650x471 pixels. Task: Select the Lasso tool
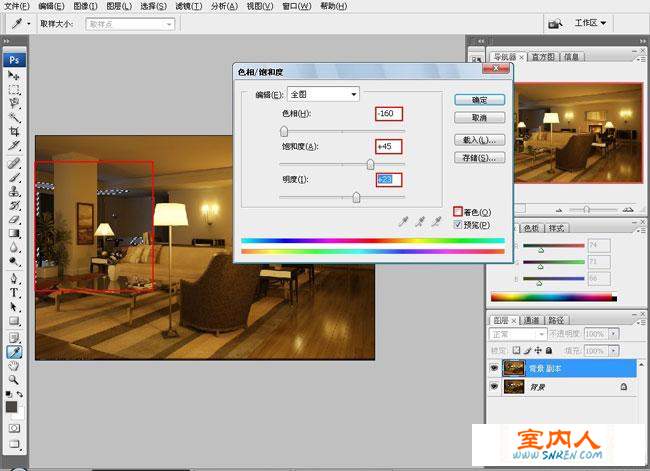pyautogui.click(x=14, y=103)
